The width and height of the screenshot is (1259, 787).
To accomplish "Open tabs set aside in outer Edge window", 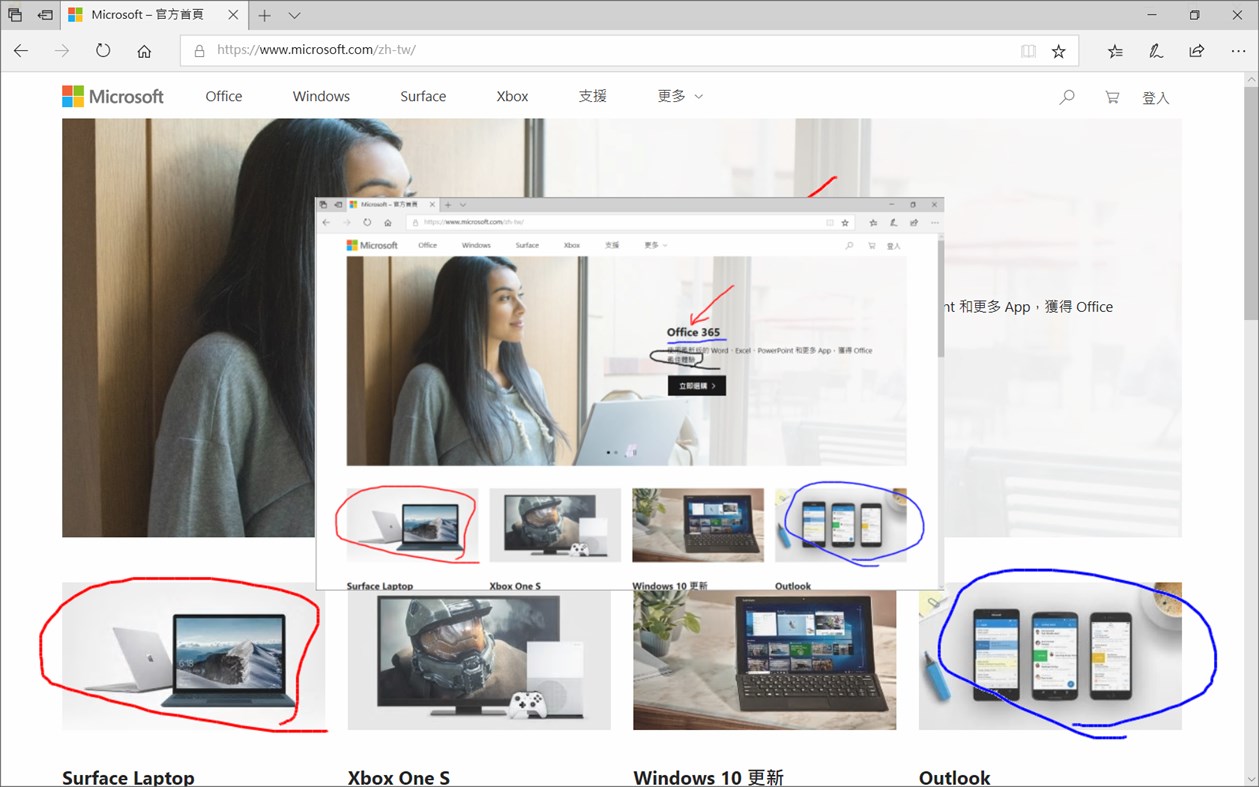I will 15,15.
